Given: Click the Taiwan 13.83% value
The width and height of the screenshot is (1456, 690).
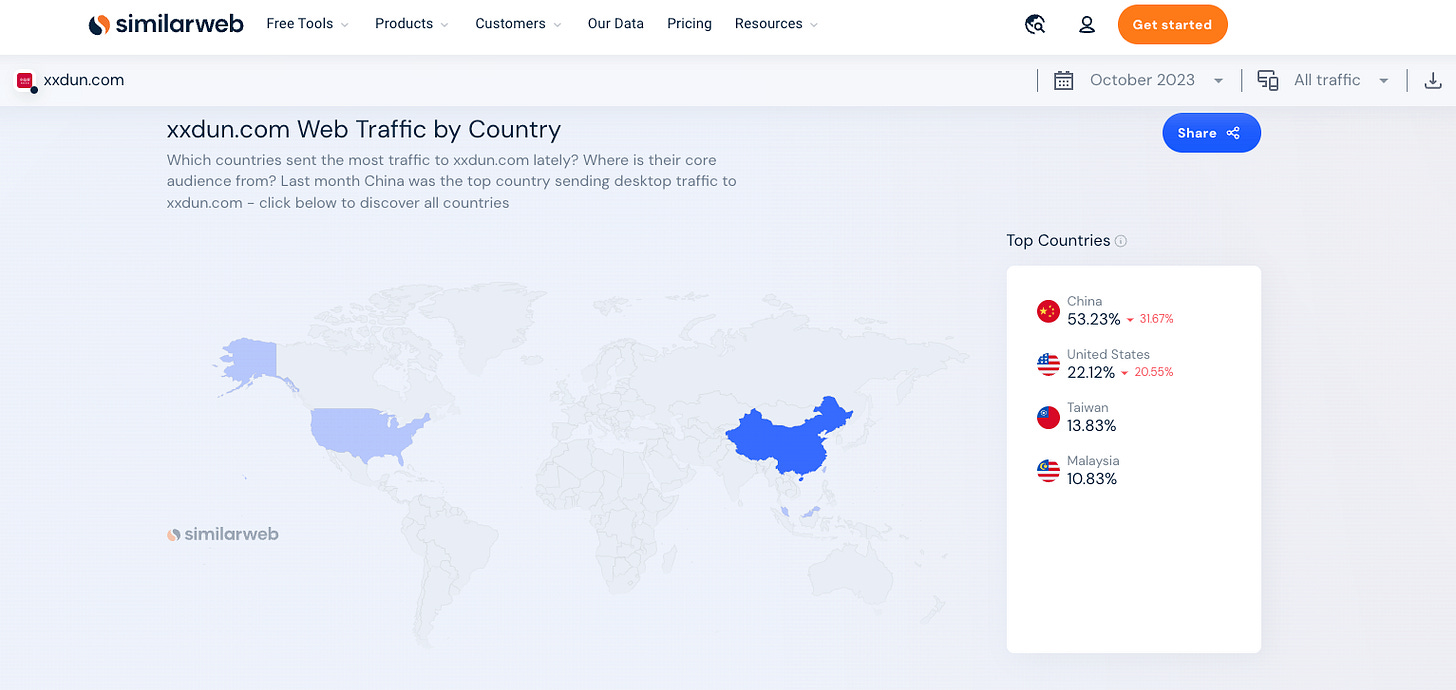Looking at the screenshot, I should point(1092,426).
